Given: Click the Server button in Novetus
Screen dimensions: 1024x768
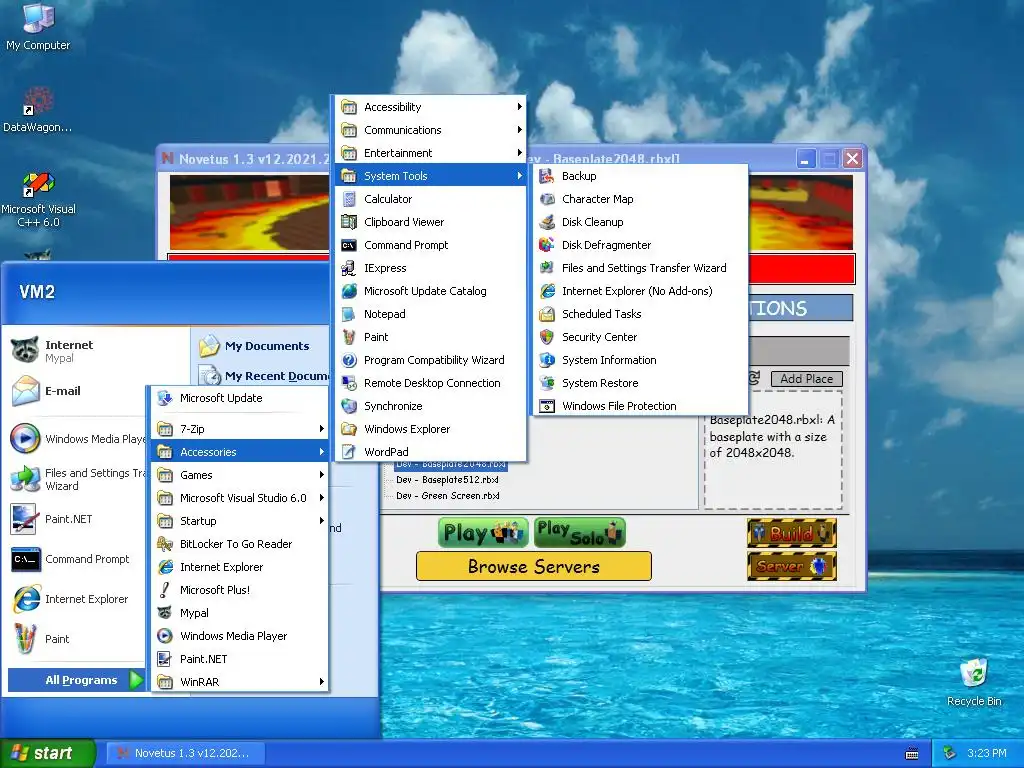Looking at the screenshot, I should click(792, 566).
